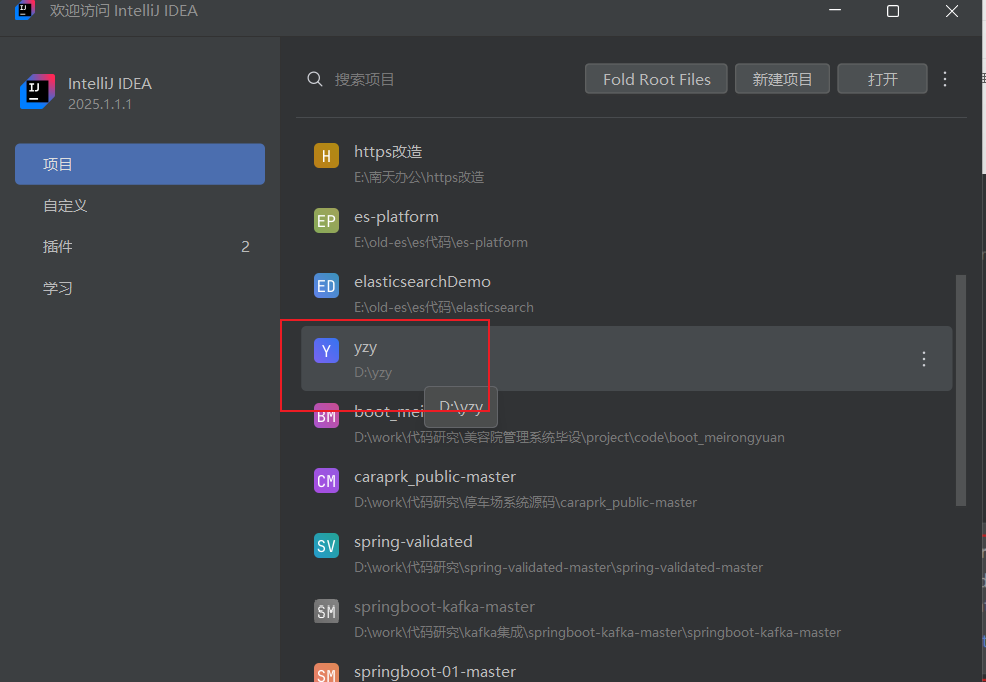Click the https改造 project H icon
This screenshot has height=682, width=986.
click(x=326, y=156)
